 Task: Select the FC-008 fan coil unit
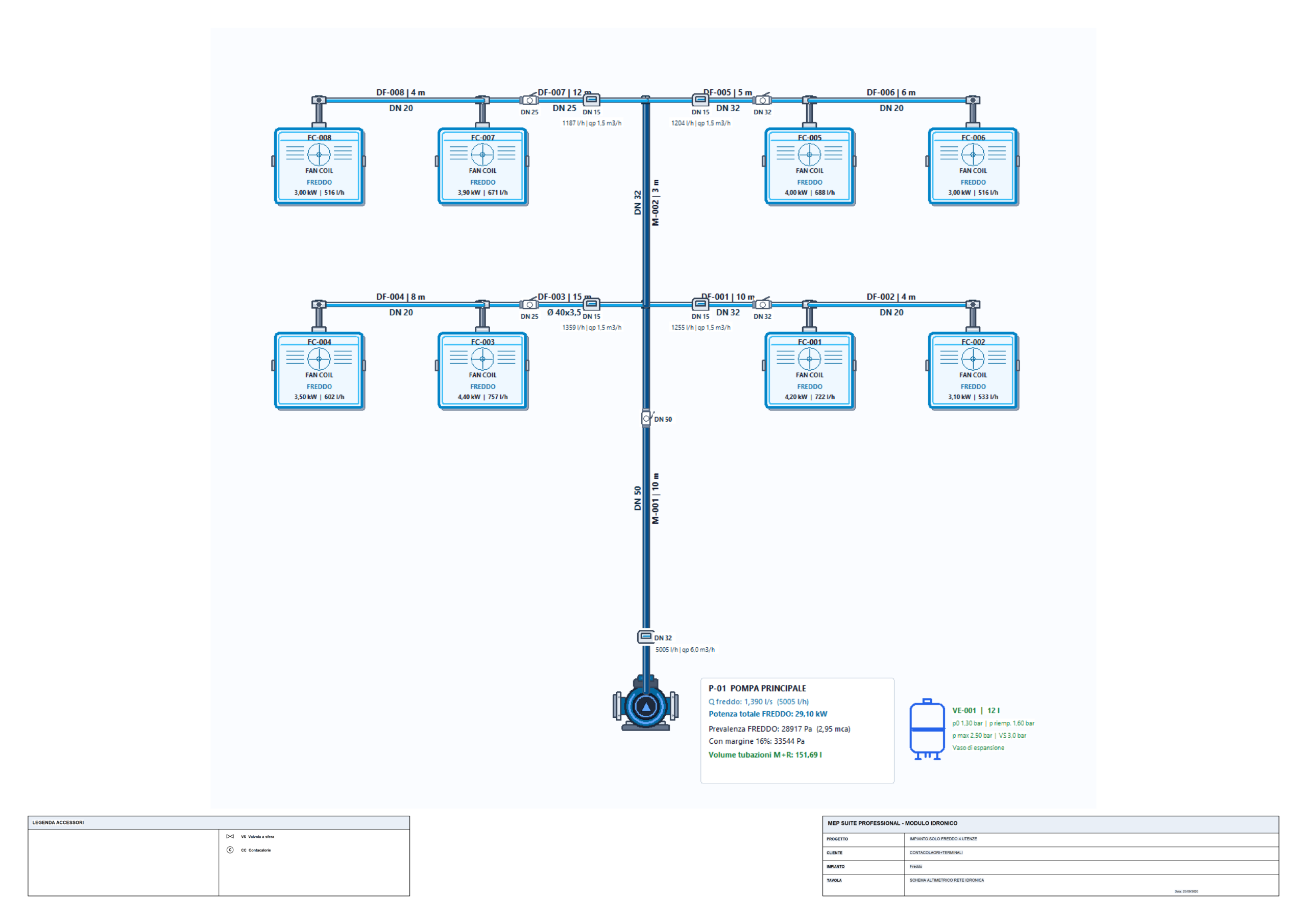tap(319, 166)
